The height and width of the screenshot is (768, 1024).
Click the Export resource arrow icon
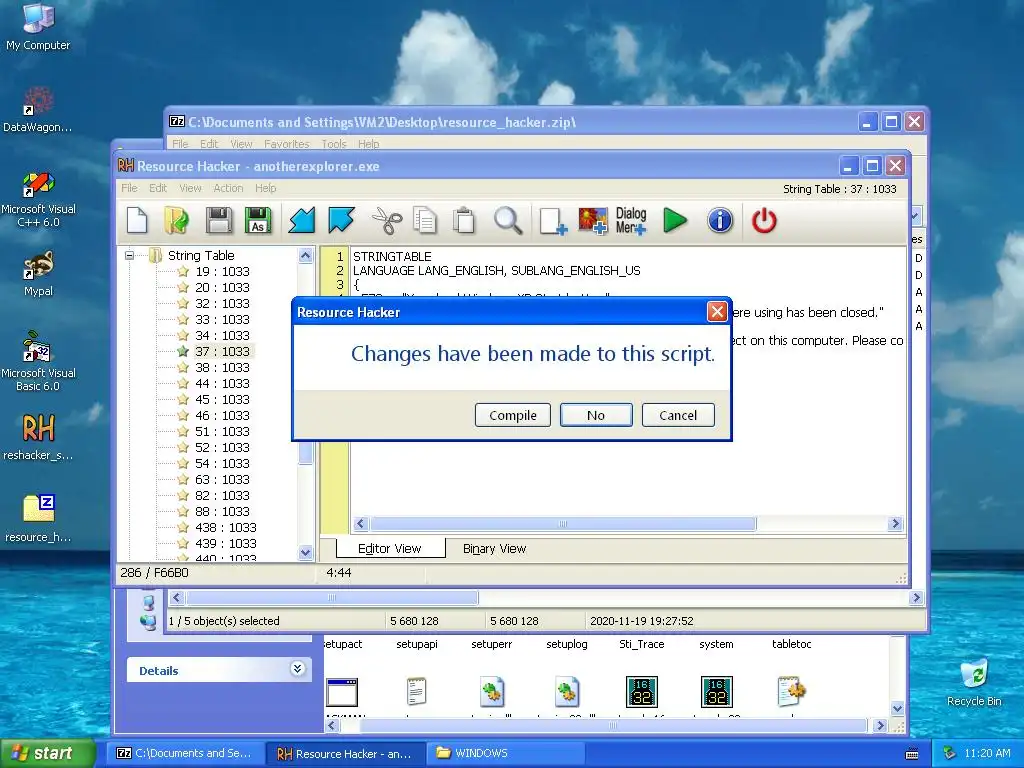[341, 220]
